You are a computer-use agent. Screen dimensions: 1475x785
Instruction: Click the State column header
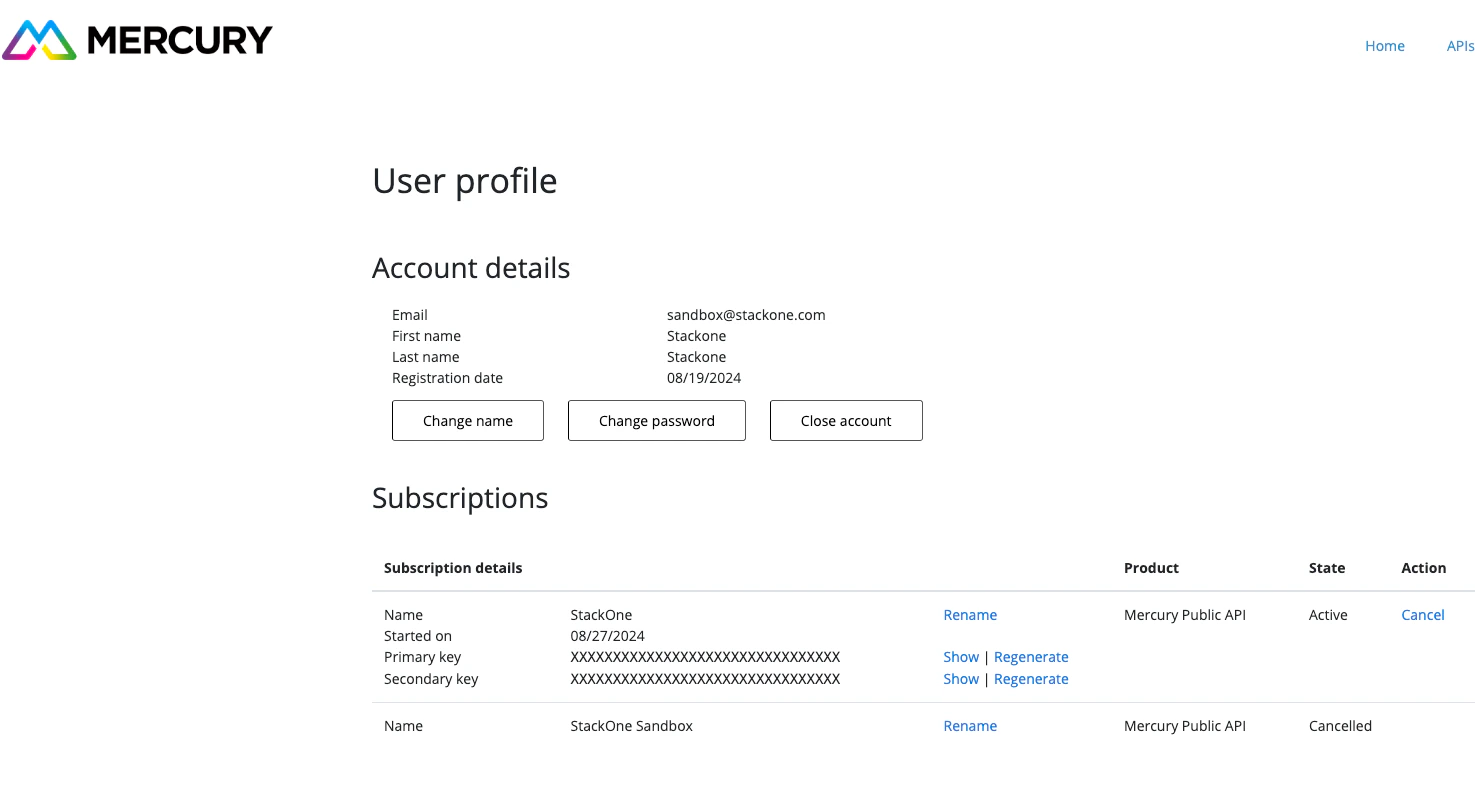click(x=1326, y=567)
